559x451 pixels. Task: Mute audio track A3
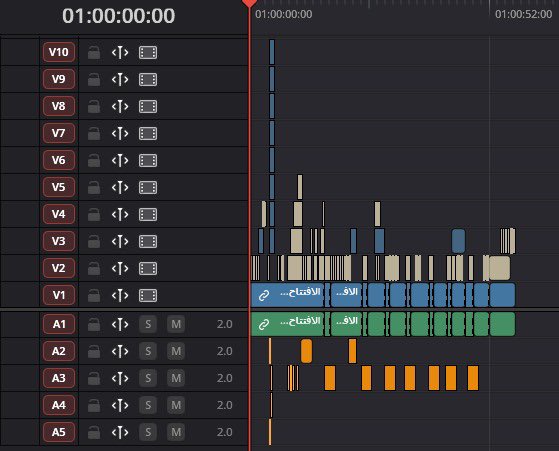[176, 378]
